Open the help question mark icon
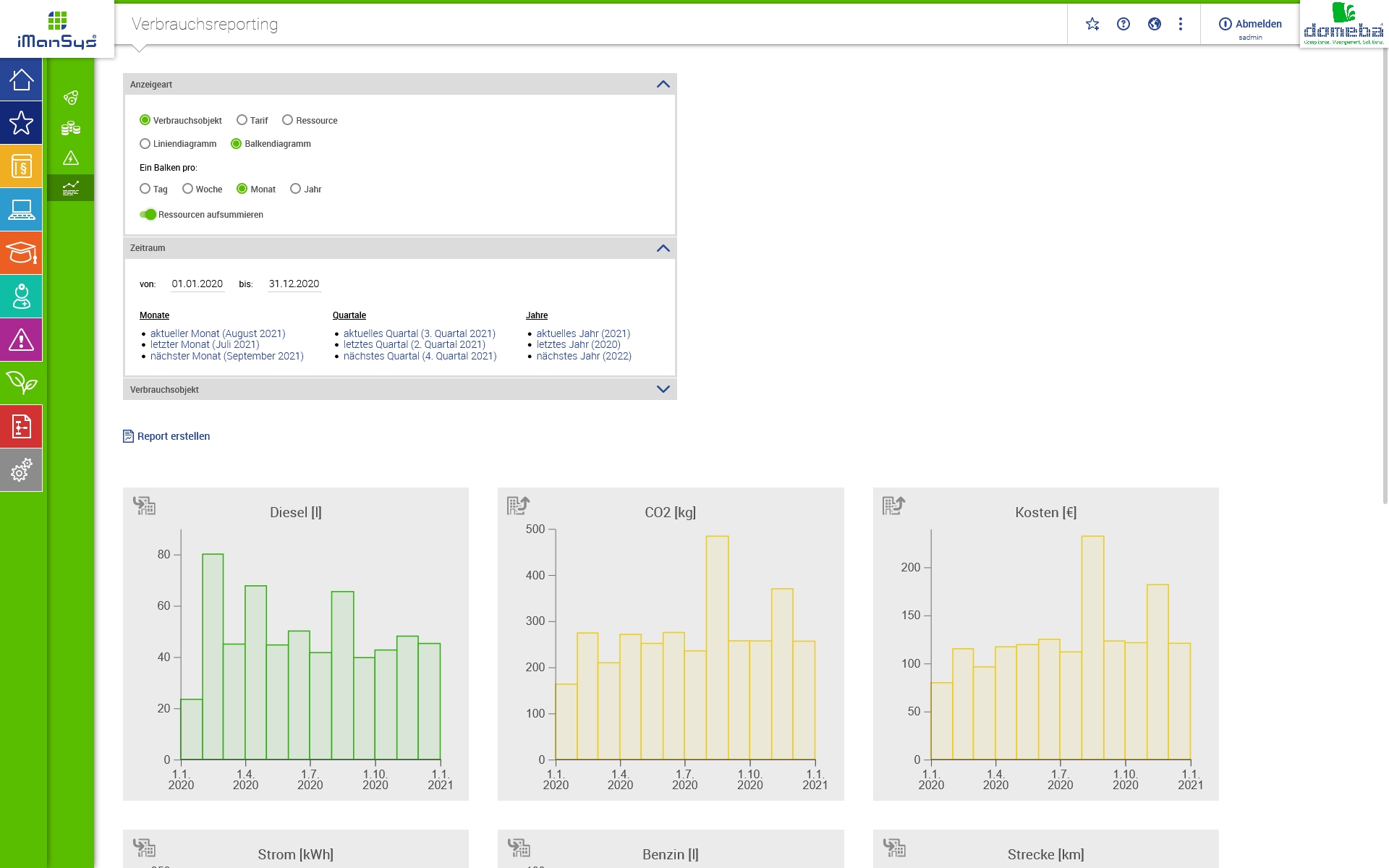 pos(1123,24)
